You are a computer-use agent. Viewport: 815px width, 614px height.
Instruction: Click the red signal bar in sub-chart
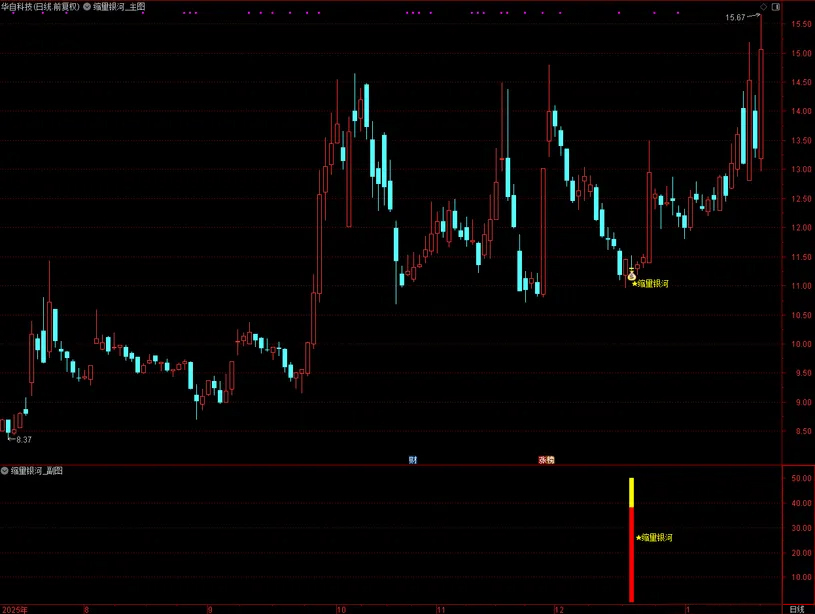click(x=632, y=555)
